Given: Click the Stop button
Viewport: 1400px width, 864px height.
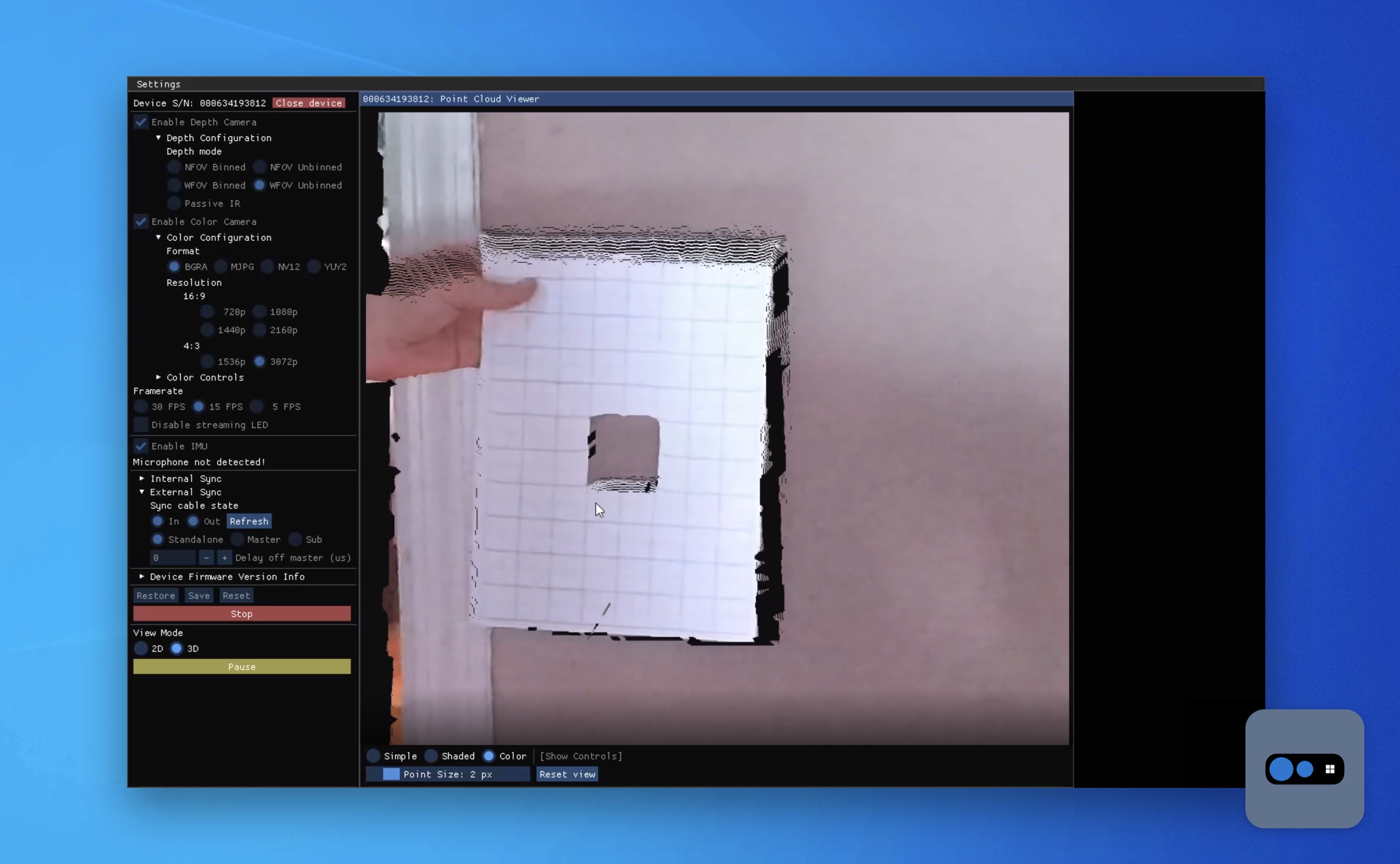Looking at the screenshot, I should point(242,613).
